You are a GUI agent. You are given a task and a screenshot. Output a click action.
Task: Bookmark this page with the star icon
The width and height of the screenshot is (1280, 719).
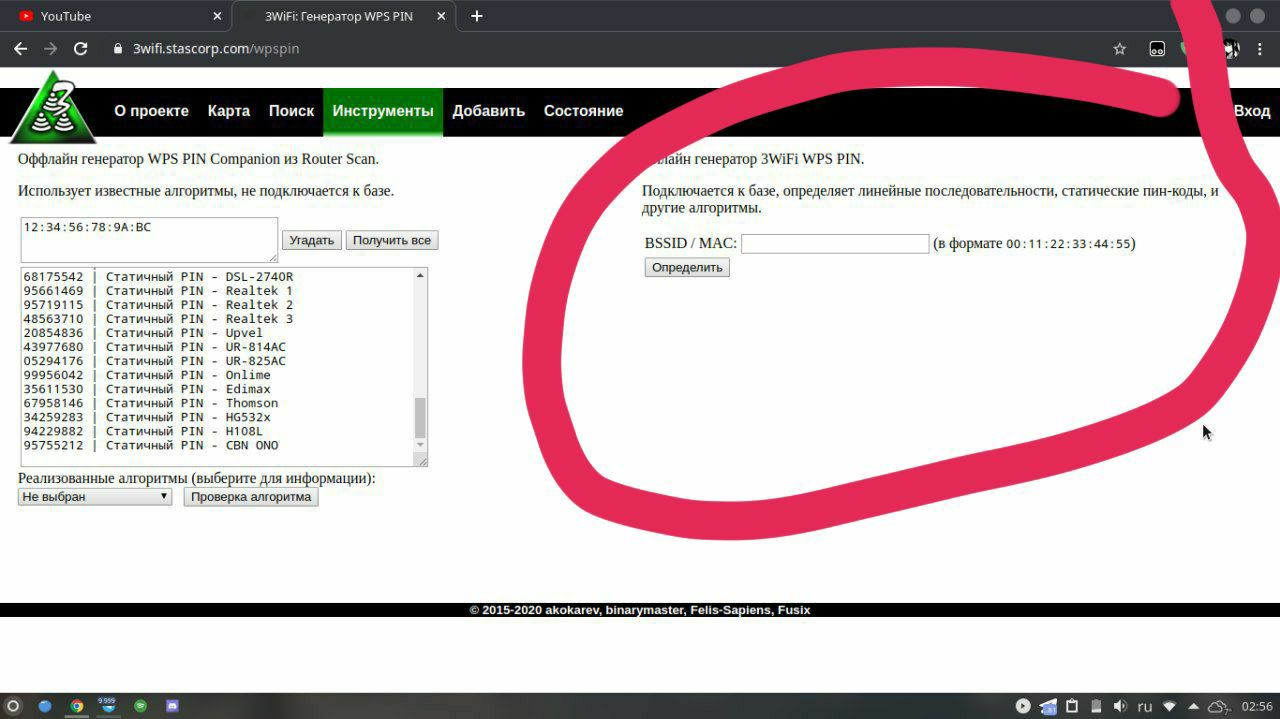[x=1120, y=48]
